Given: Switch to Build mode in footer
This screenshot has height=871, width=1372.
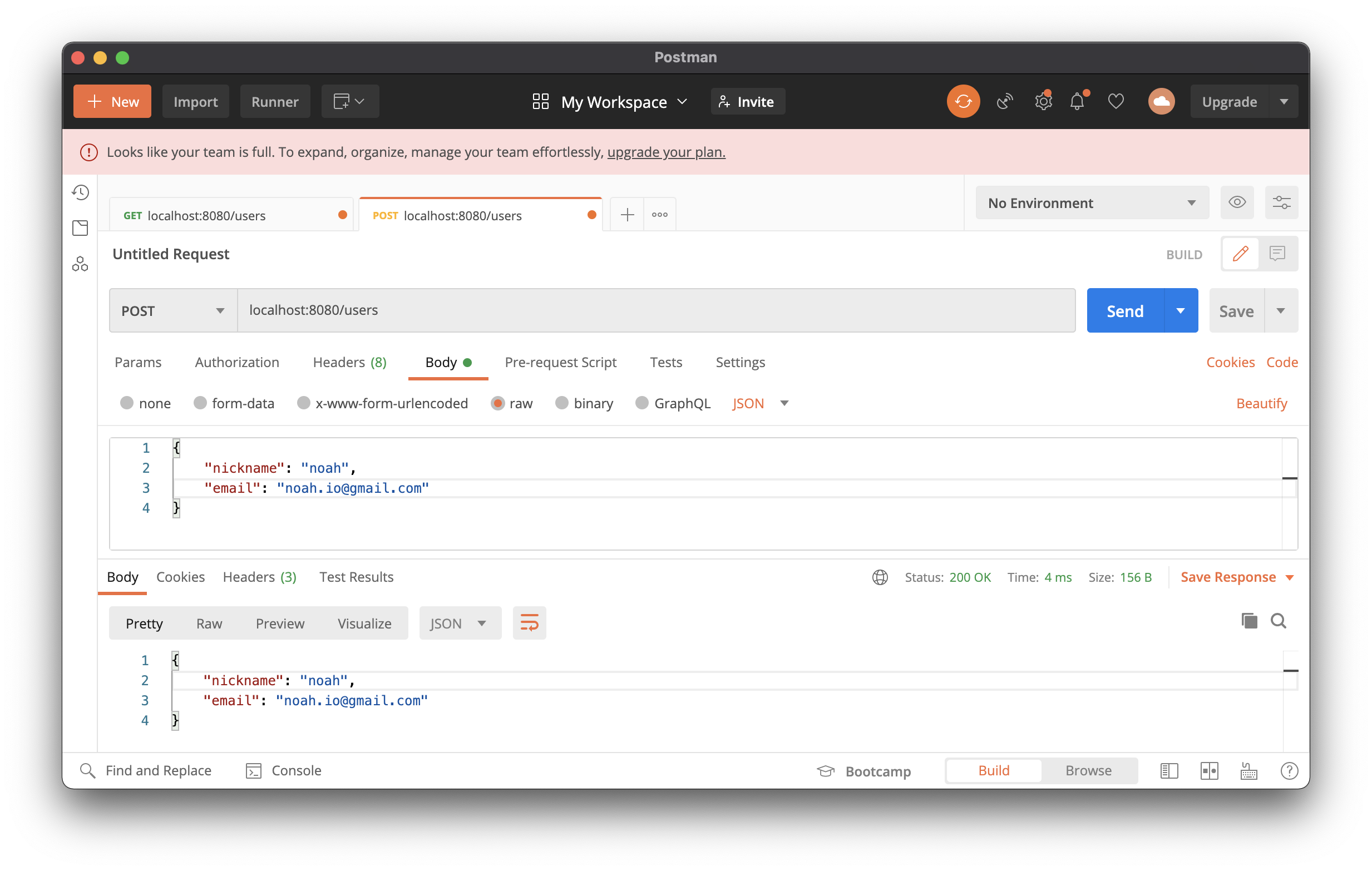Looking at the screenshot, I should 994,771.
